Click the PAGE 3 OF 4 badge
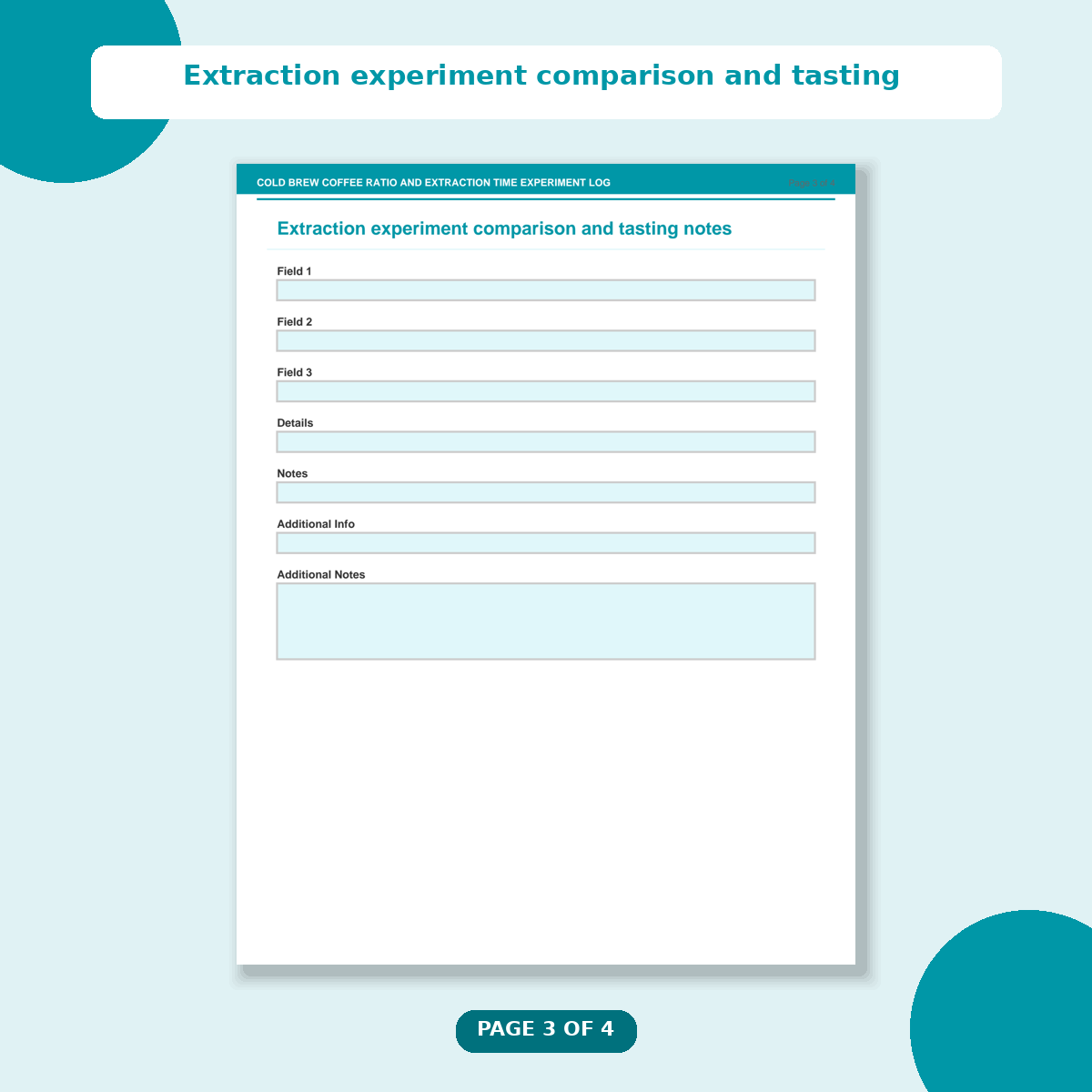1092x1092 pixels. coord(546,1030)
